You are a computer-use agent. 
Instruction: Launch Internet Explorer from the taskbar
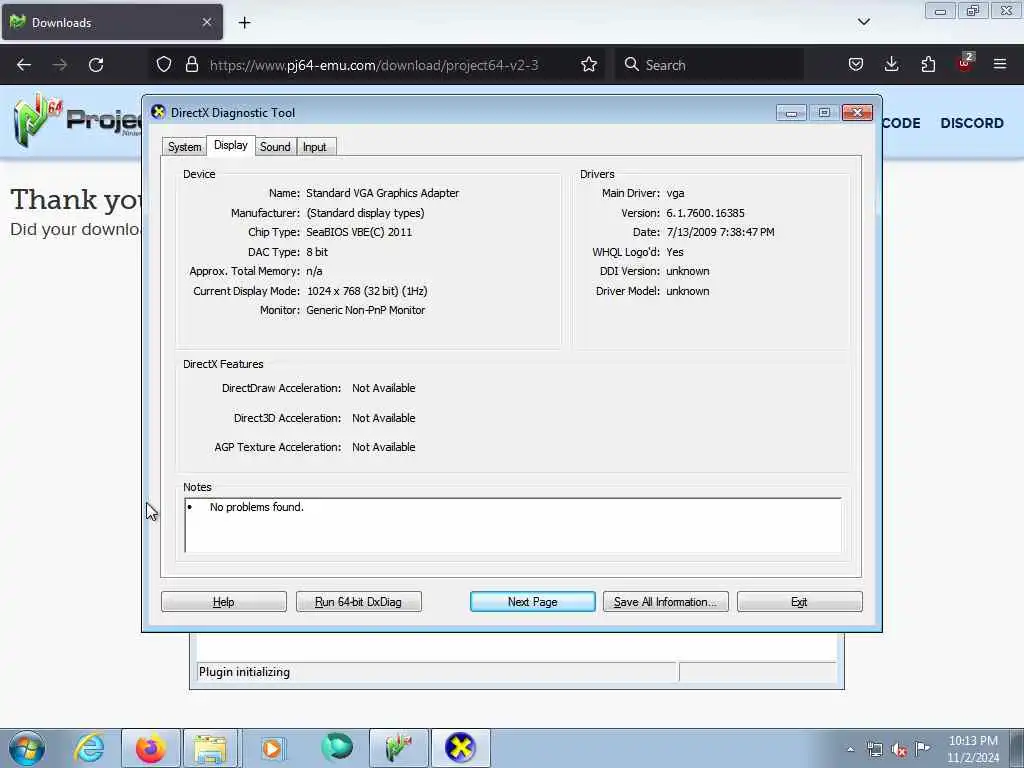89,748
